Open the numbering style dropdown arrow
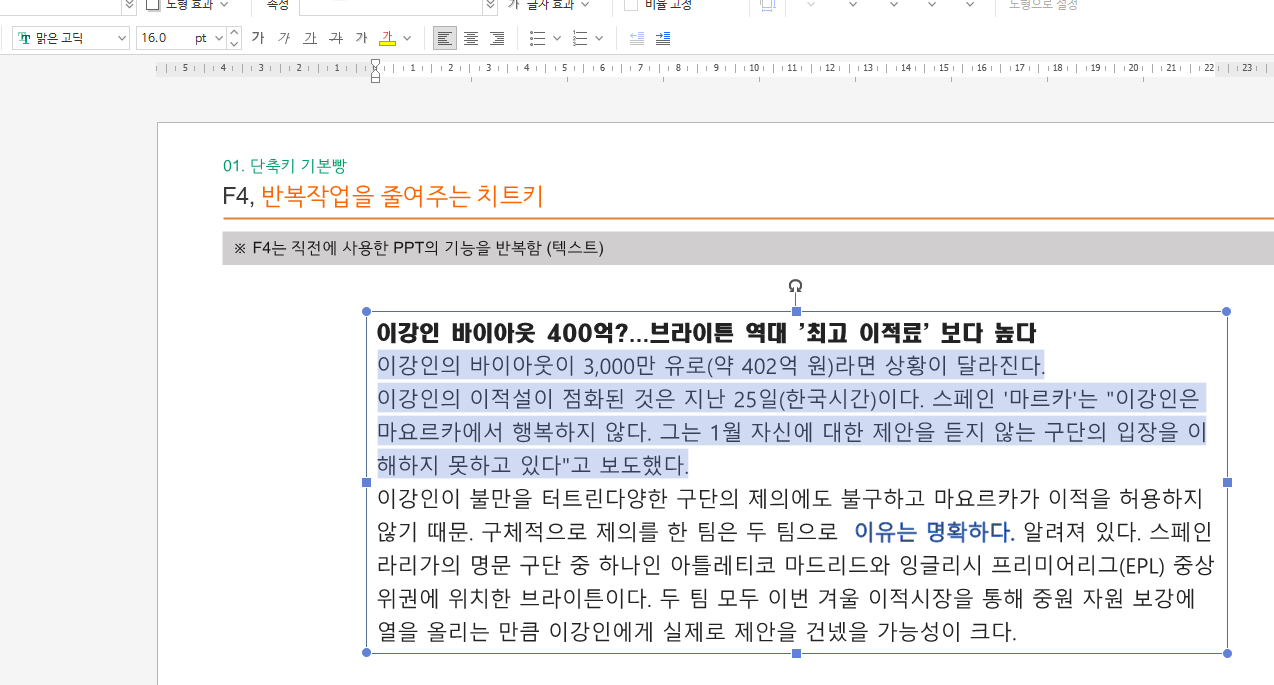 tap(598, 38)
